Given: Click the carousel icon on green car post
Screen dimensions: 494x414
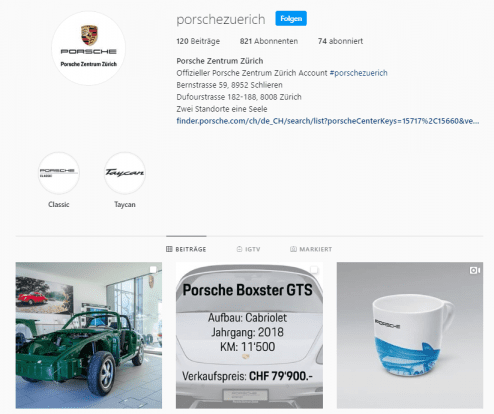Looking at the screenshot, I should 153,270.
